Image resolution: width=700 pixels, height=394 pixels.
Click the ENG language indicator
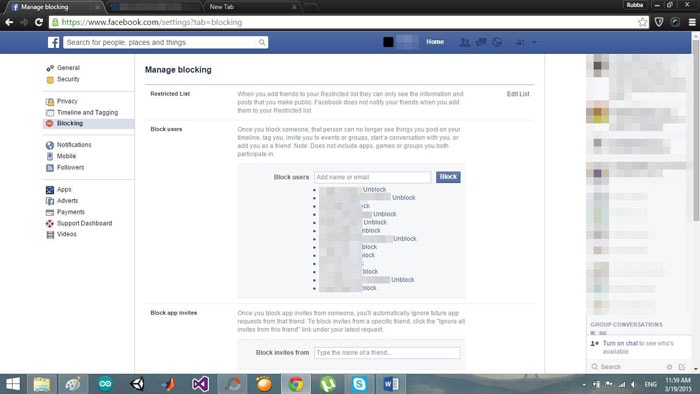(650, 384)
